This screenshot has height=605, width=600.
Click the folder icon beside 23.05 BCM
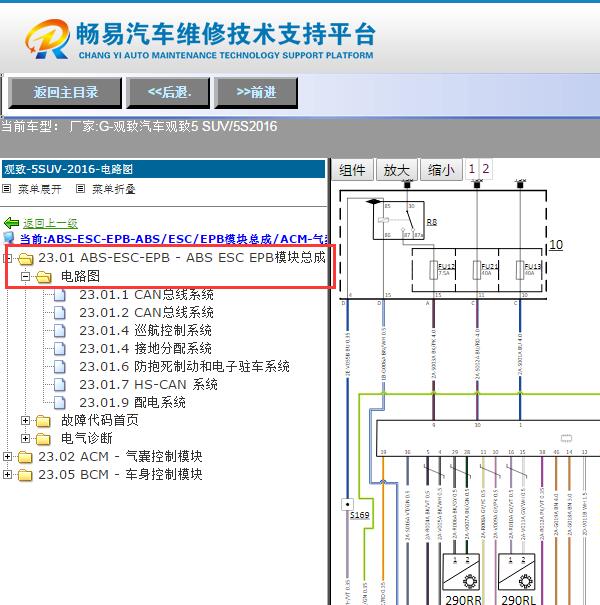[25, 475]
